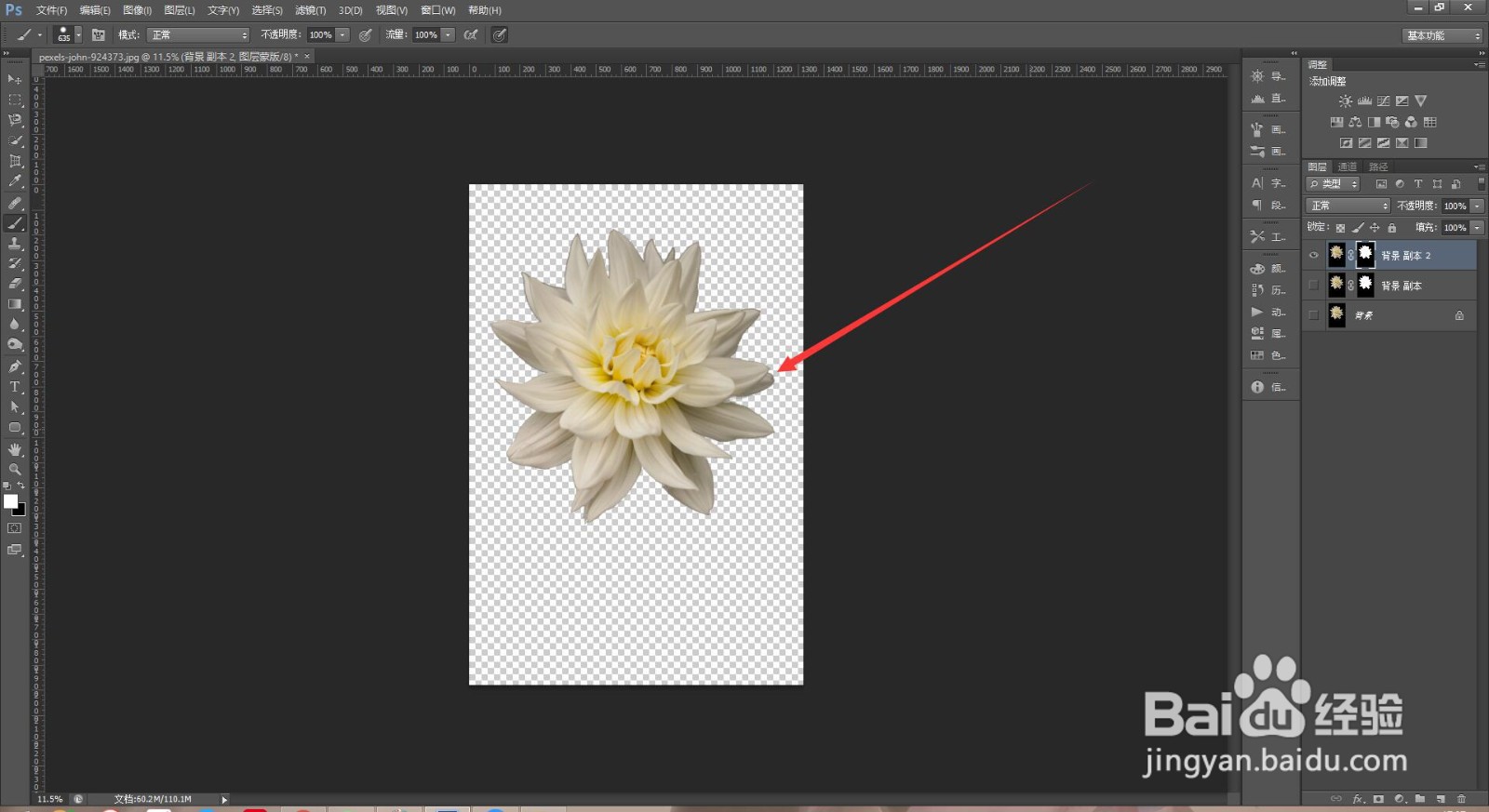The height and width of the screenshot is (812, 1489).
Task: Toggle lock all on layer
Action: (1392, 228)
